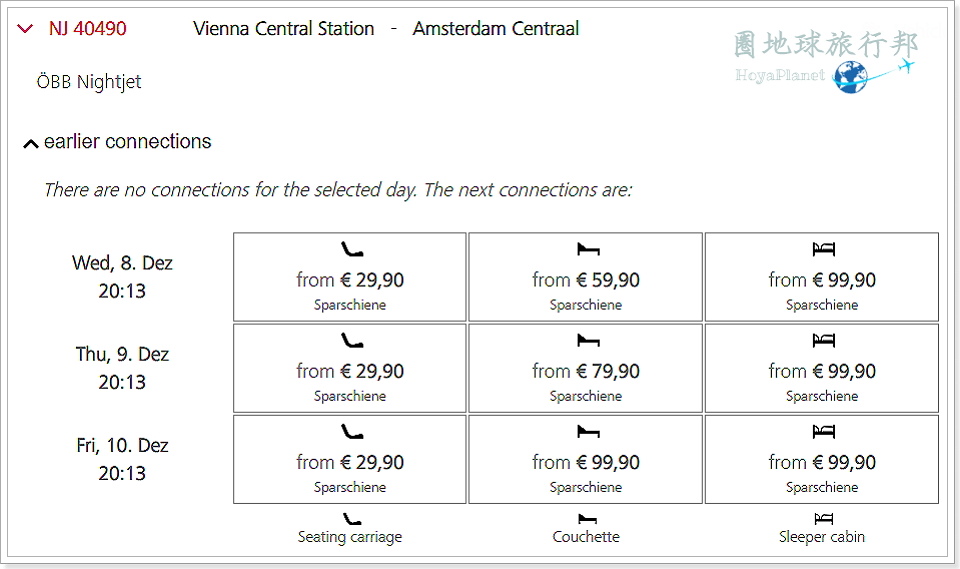Choose Wed 8. Dez sleeper cabin €99,90 fare

pos(822,277)
